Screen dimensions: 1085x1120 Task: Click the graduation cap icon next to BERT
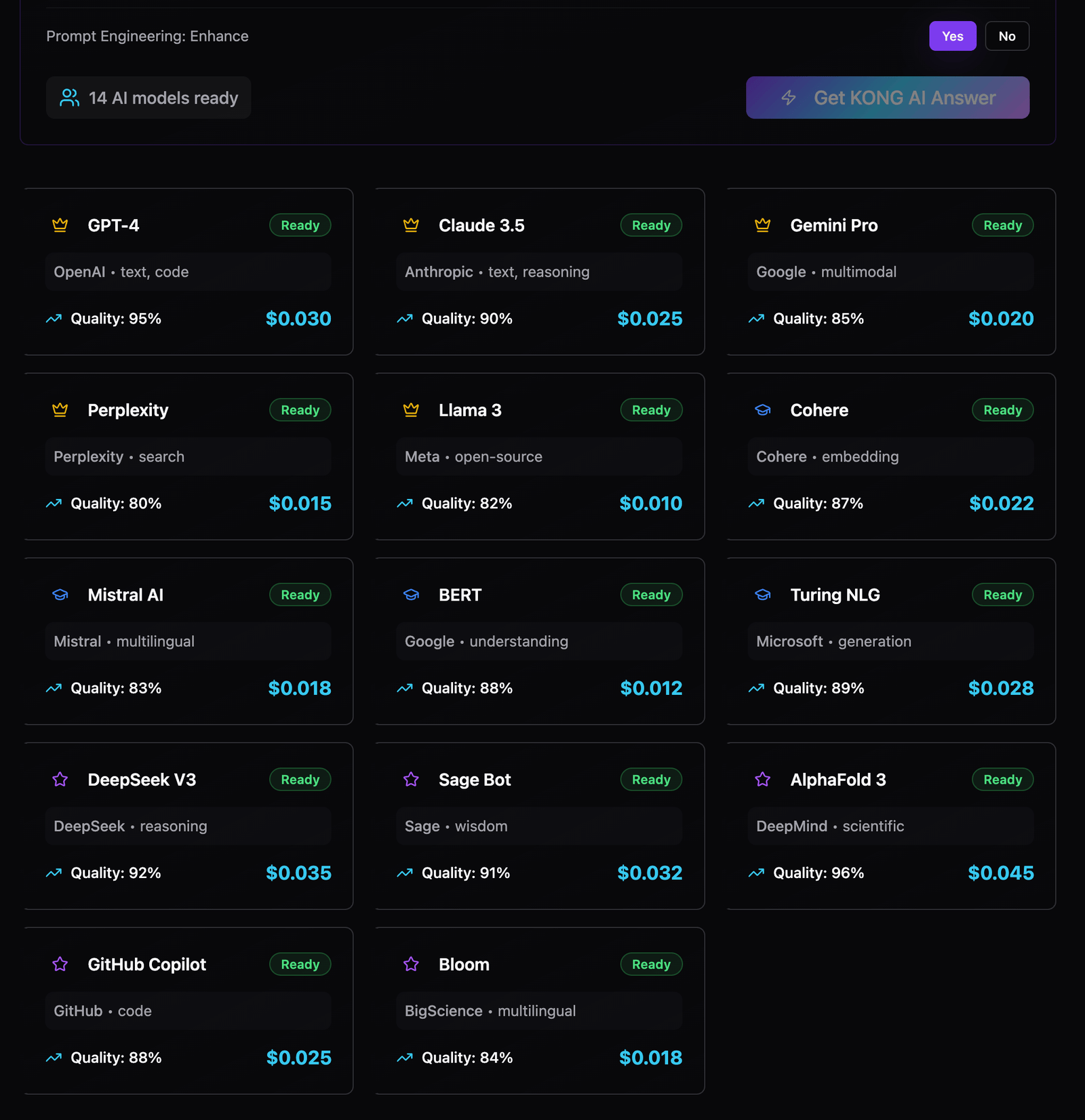411,595
